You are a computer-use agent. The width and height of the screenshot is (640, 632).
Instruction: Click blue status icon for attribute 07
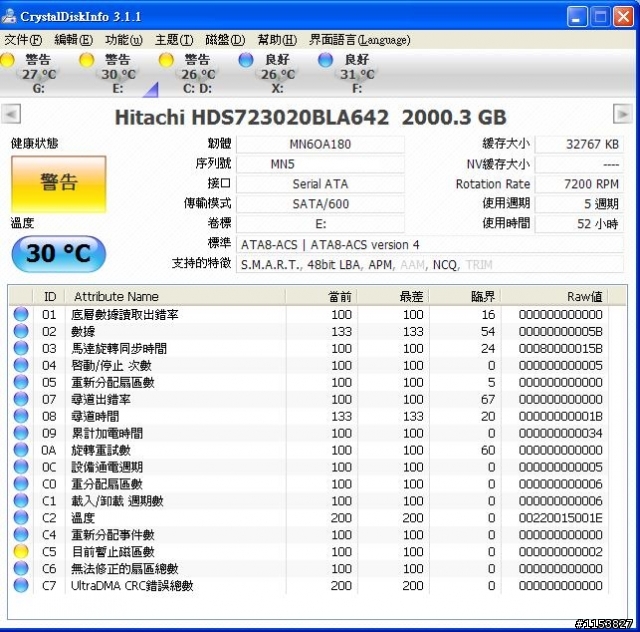tap(21, 399)
